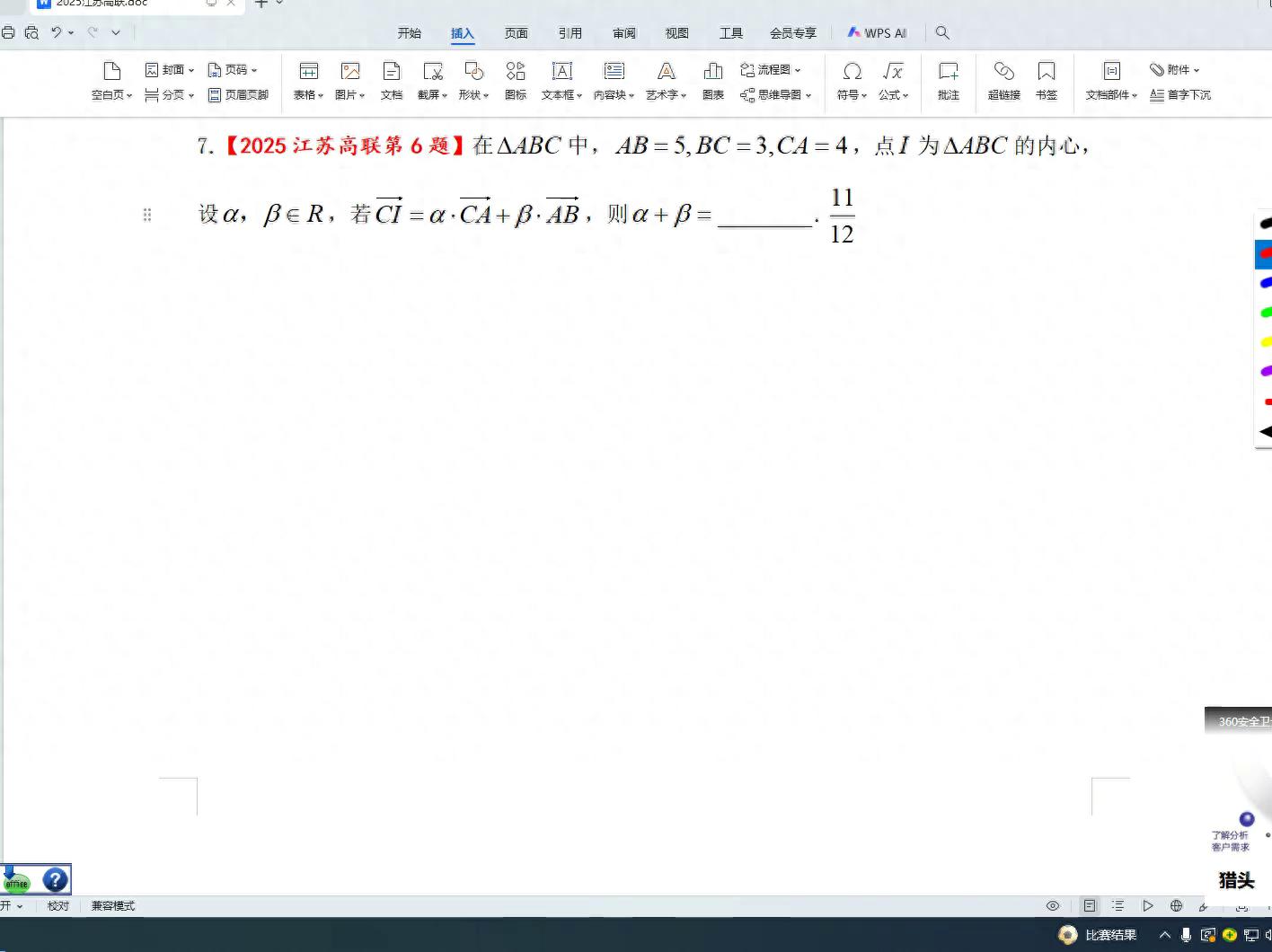This screenshot has width=1272, height=952.
Task: Show hidden system tray icons
Action: (x=1165, y=935)
